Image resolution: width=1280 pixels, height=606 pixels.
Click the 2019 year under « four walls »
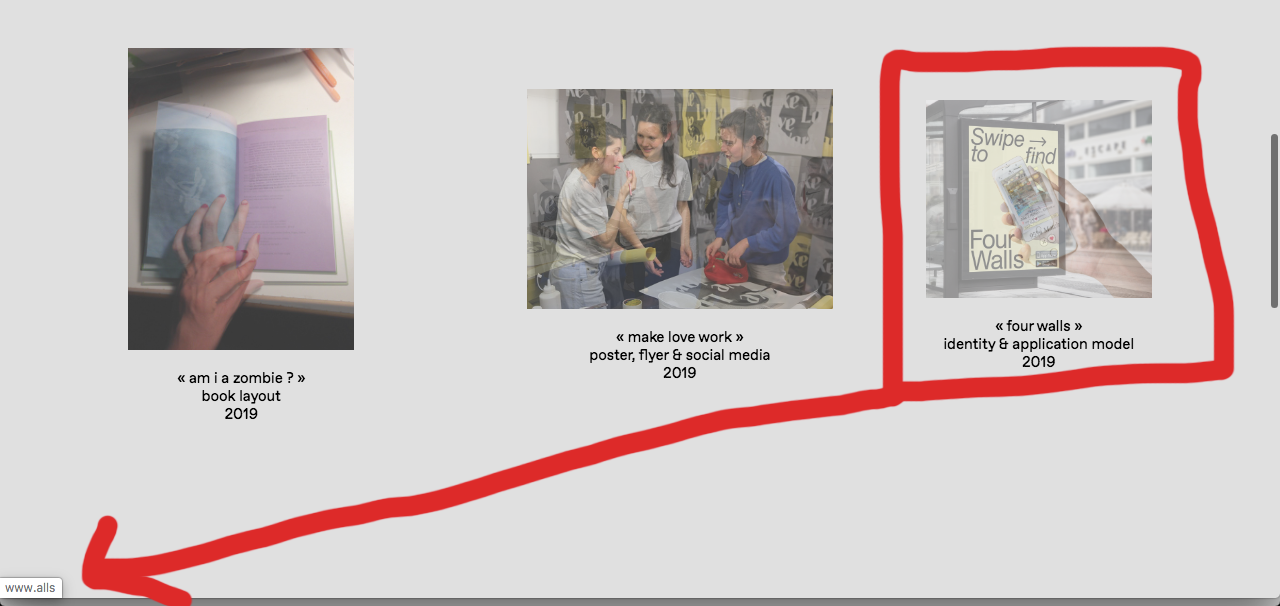tap(1039, 362)
